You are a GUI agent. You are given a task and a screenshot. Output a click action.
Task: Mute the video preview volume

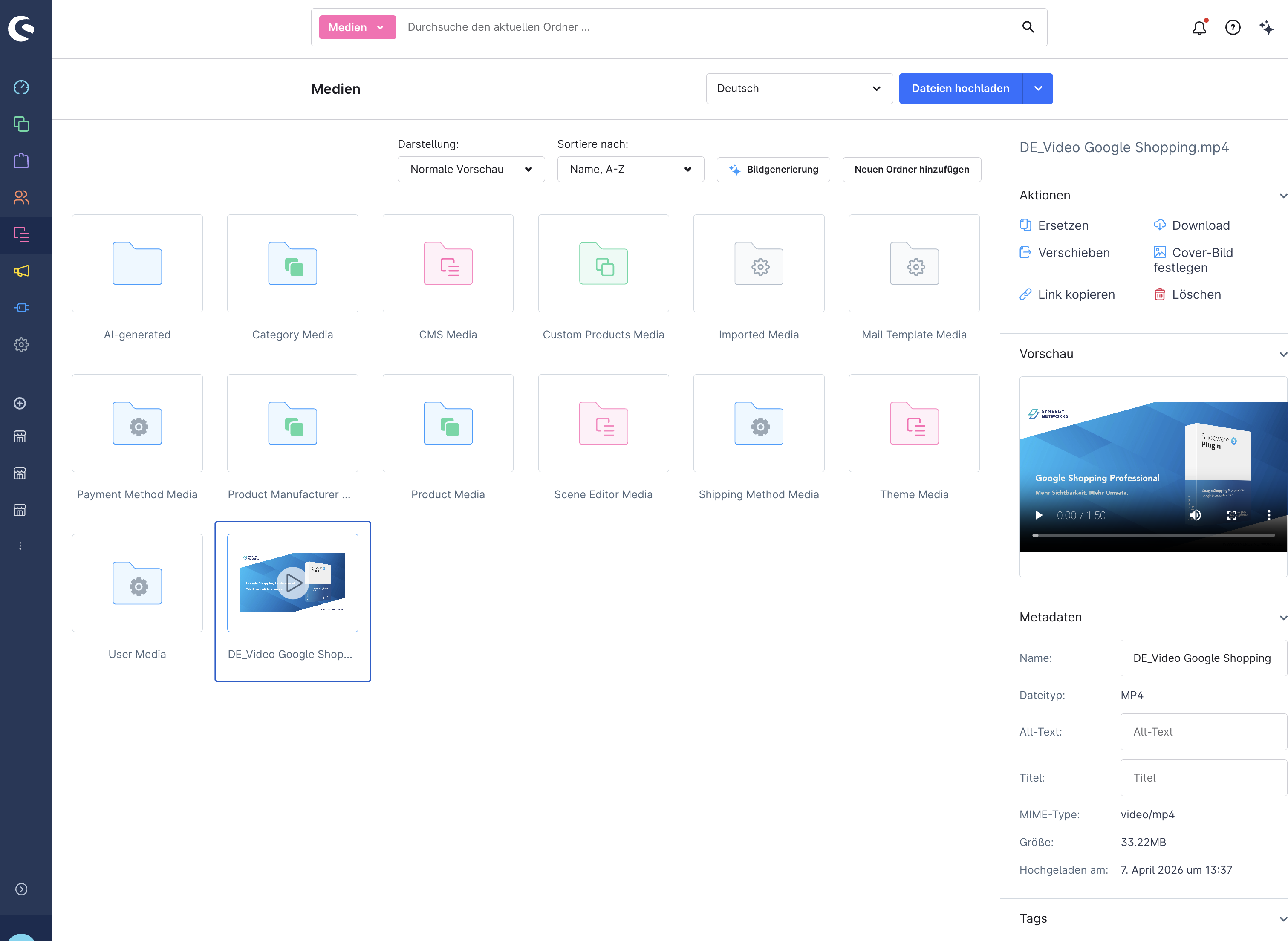tap(1195, 515)
